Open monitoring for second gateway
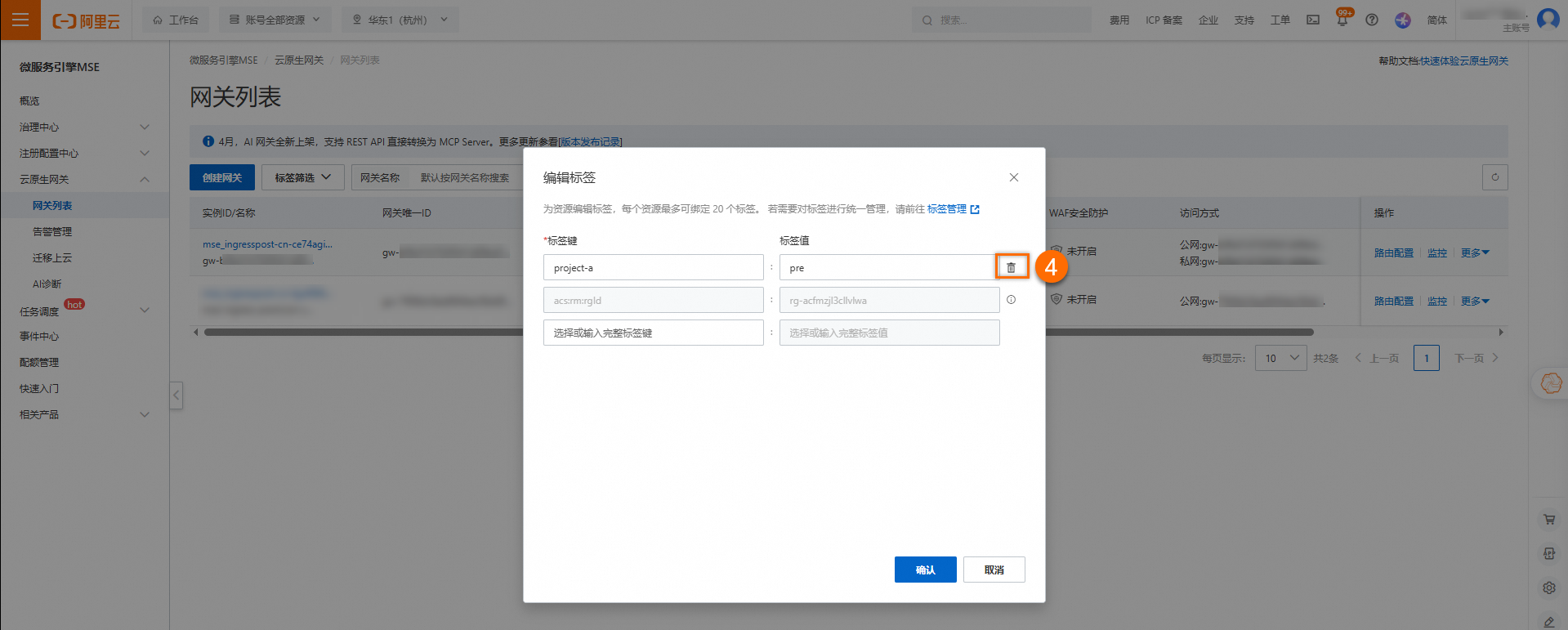This screenshot has height=630, width=1568. [x=1437, y=301]
